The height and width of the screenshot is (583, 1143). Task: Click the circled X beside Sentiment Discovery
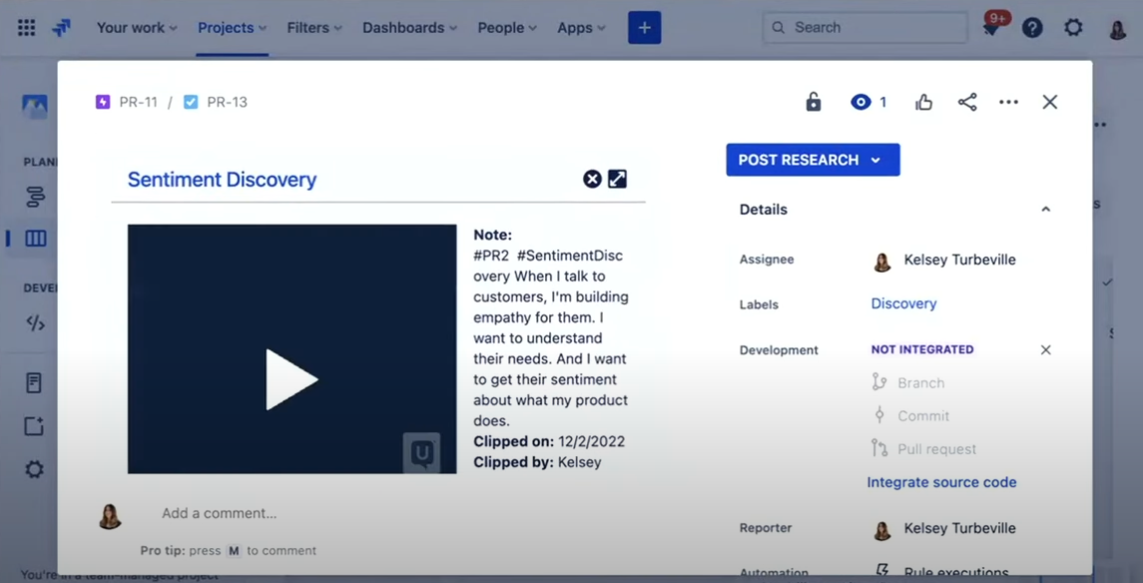point(592,179)
